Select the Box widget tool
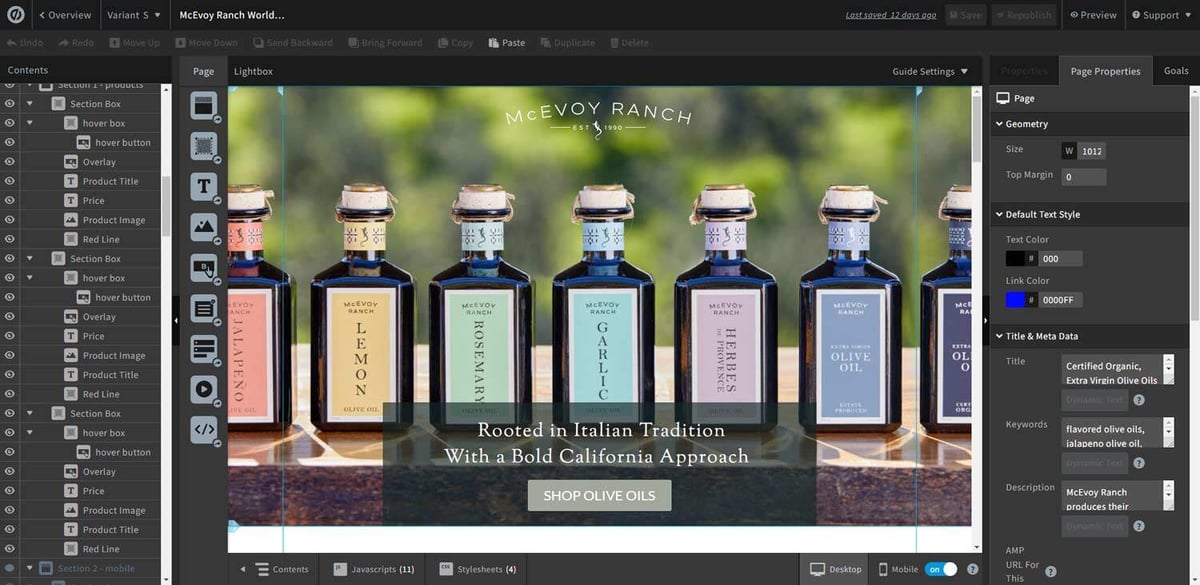 (x=204, y=146)
